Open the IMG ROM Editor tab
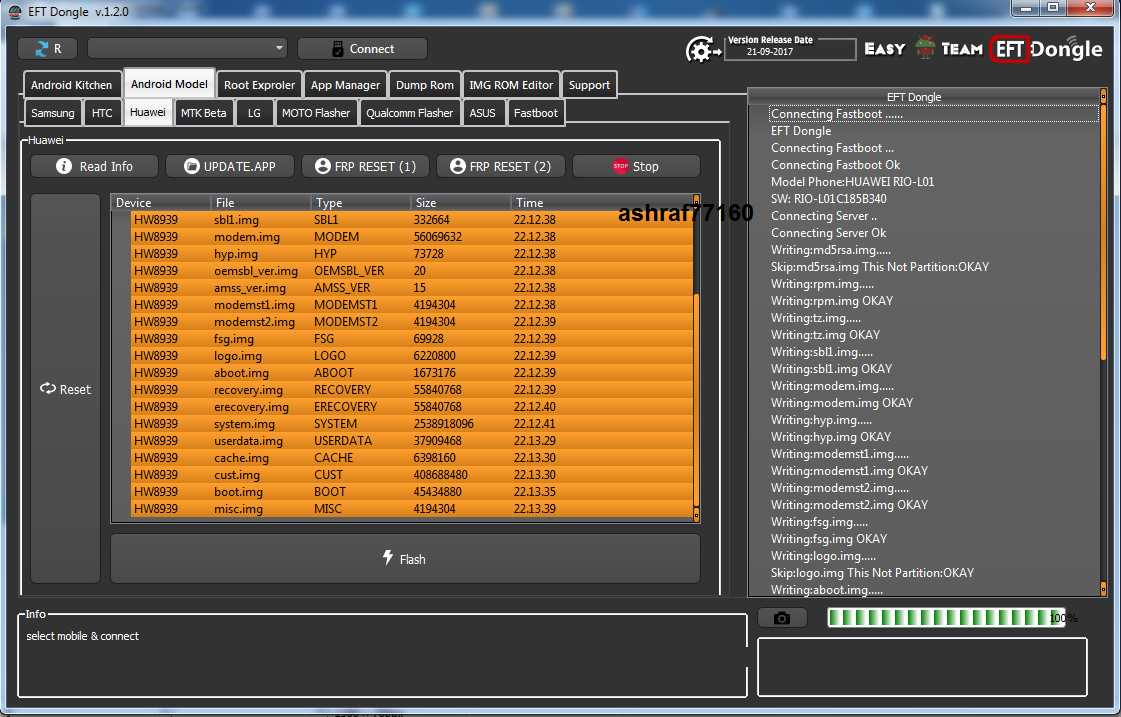 coord(511,85)
